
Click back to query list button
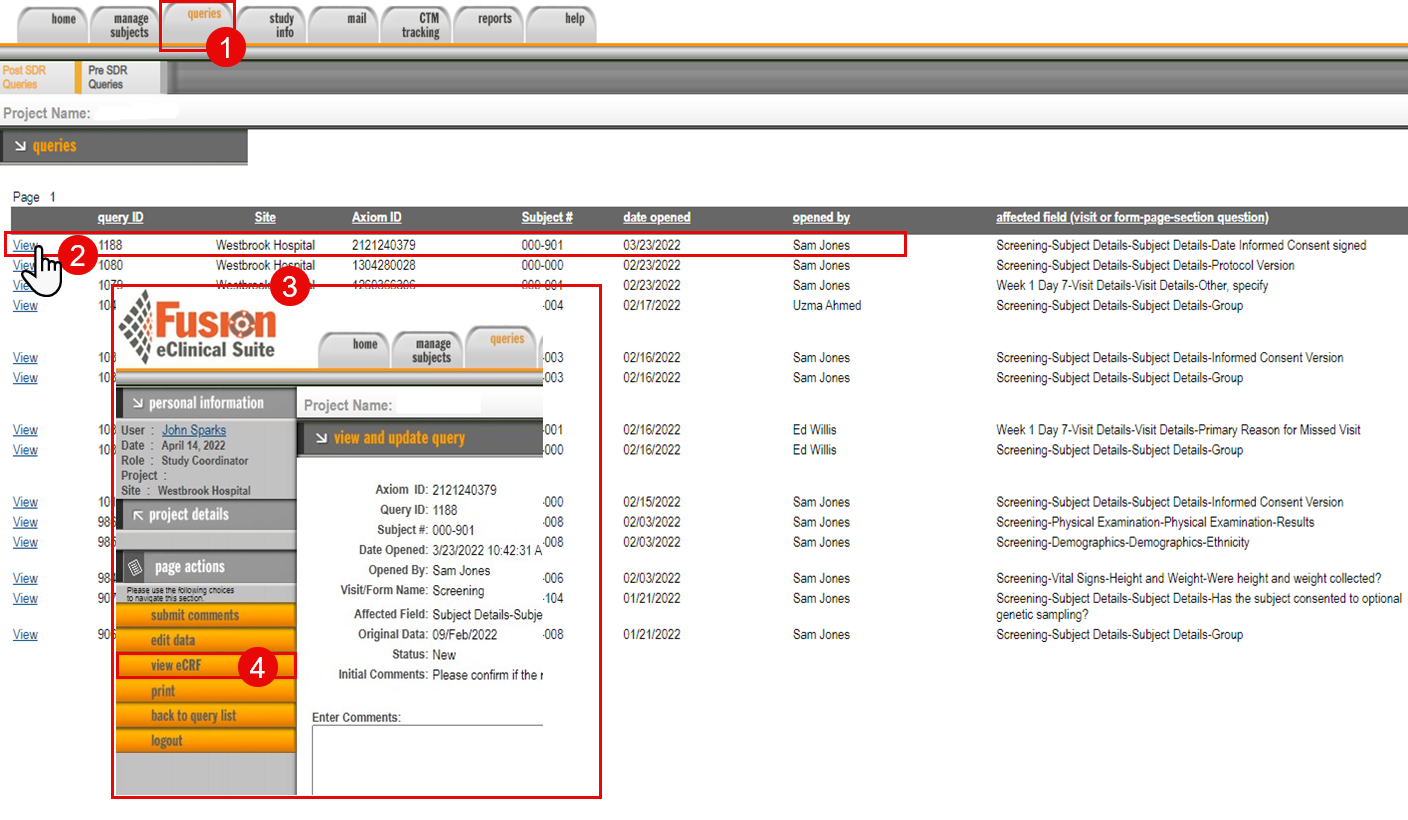point(206,716)
